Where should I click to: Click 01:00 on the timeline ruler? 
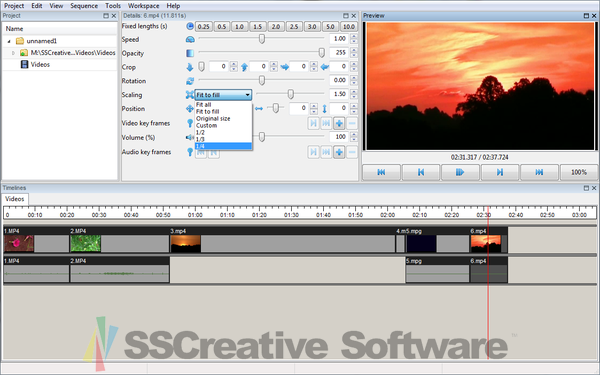[x=195, y=215]
